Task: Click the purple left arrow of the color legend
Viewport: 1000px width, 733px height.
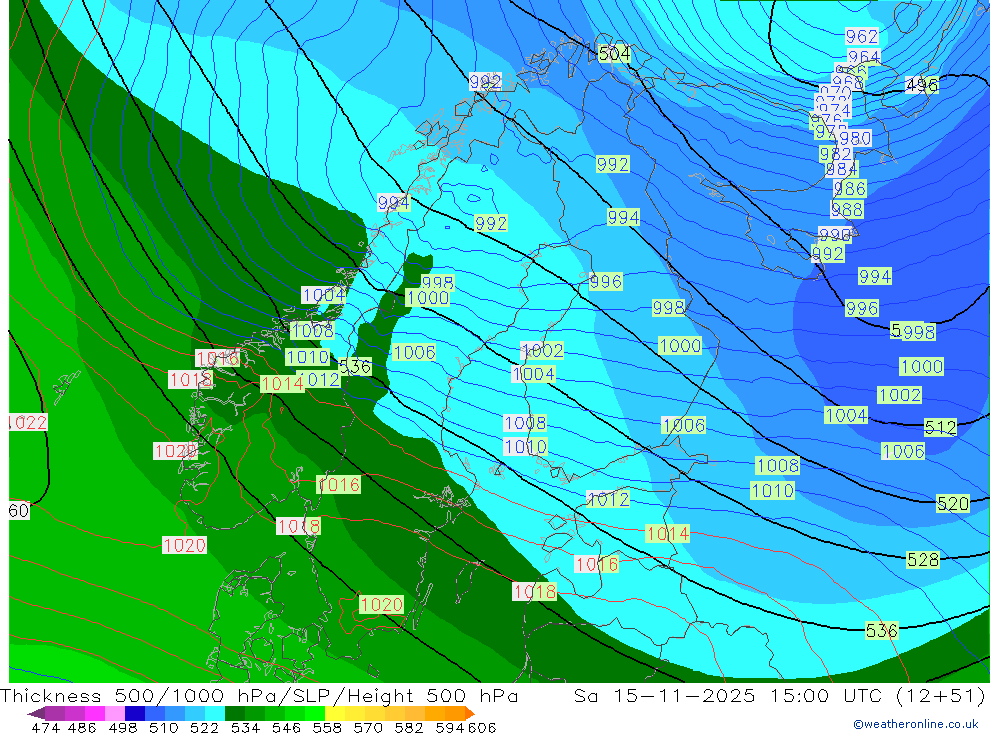Action: coord(36,714)
